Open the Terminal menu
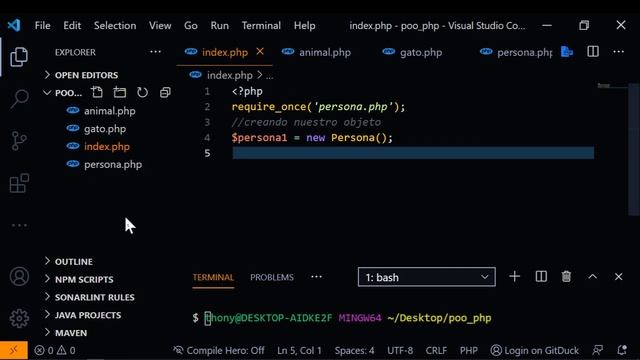The image size is (640, 360). point(261,25)
